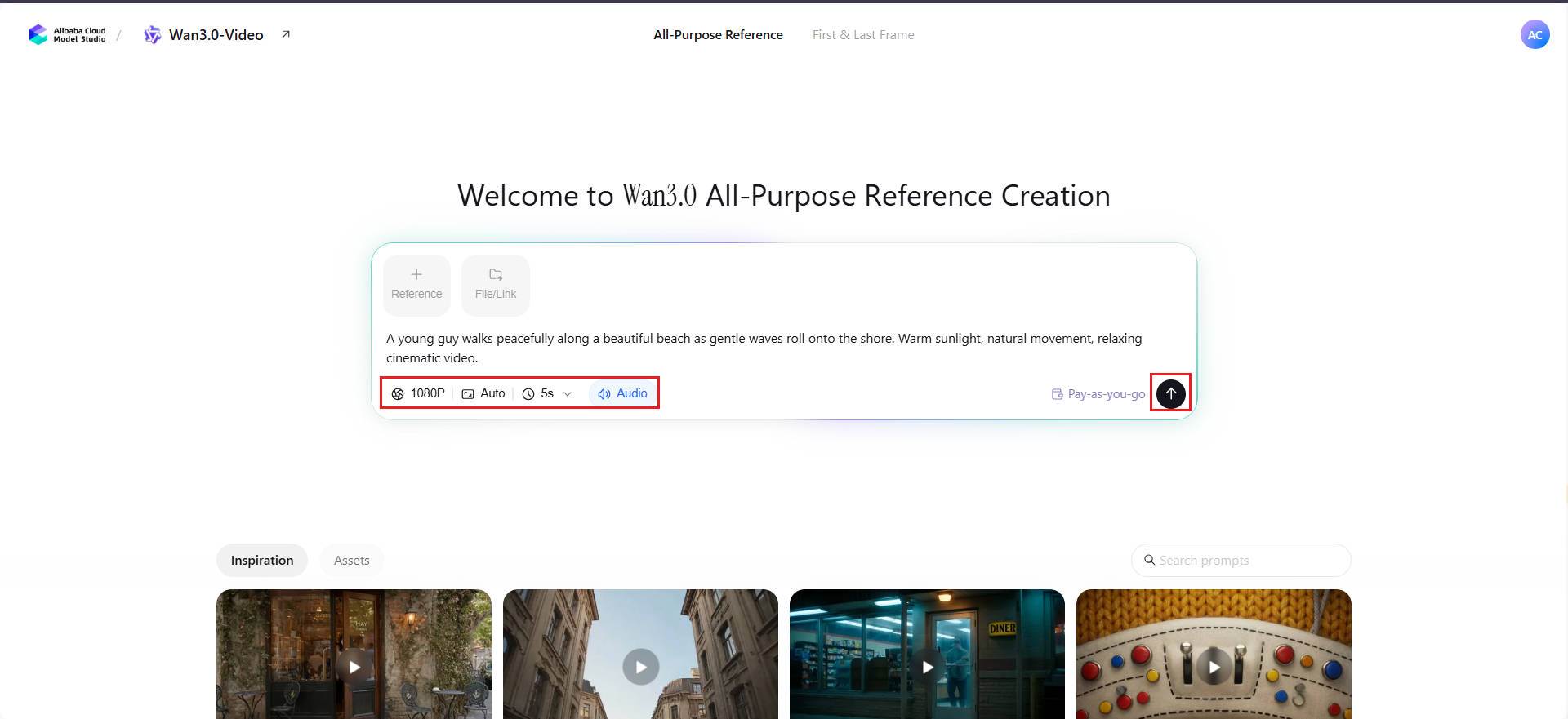Screen dimensions: 1568x719
Task: Select the Inspiration tab
Action: [262, 560]
